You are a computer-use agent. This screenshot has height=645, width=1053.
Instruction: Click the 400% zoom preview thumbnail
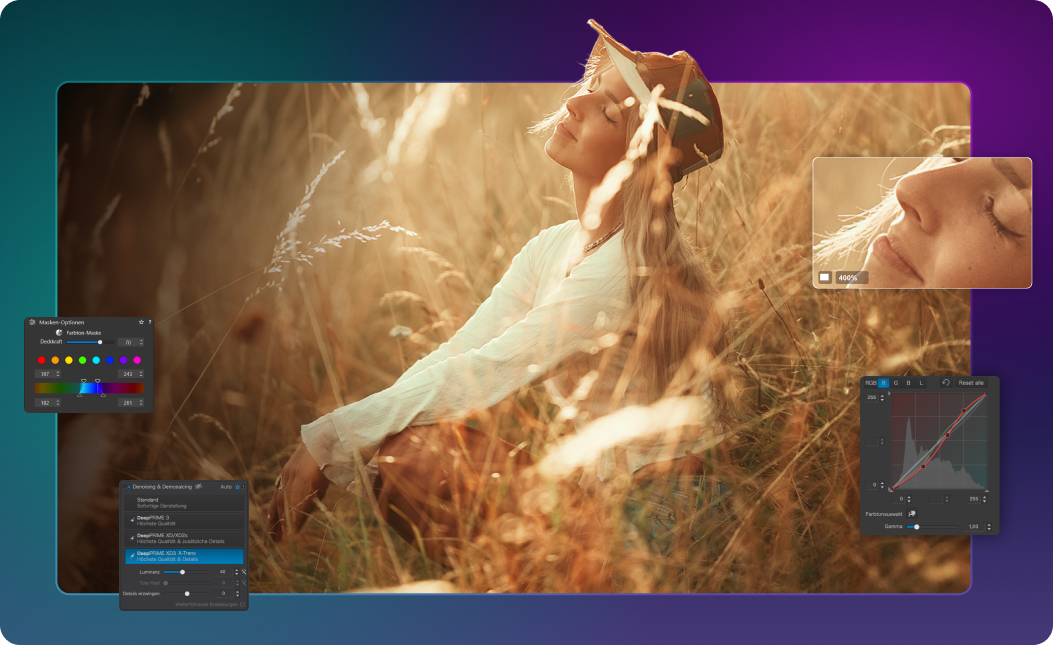(921, 222)
